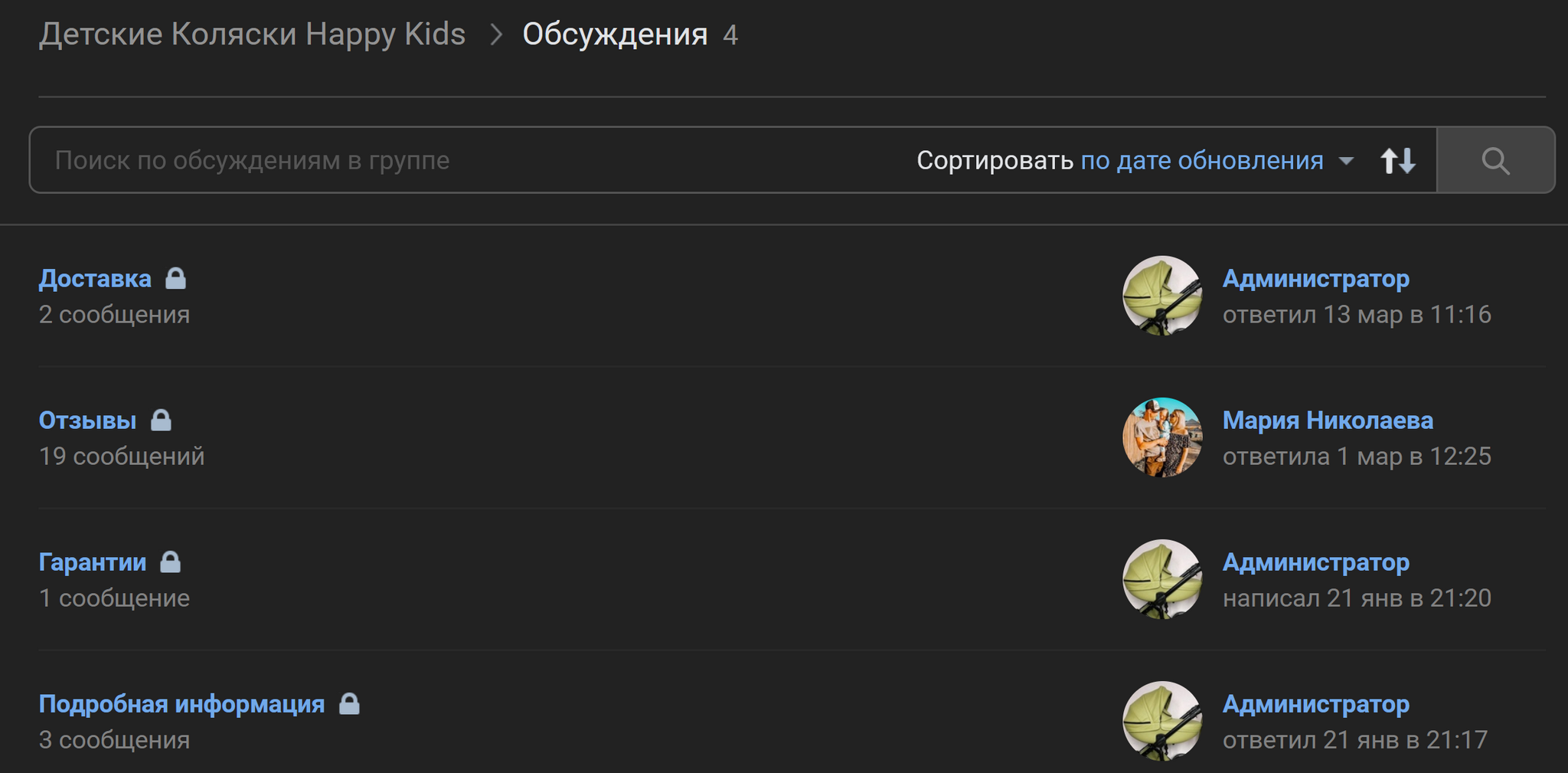Screen dimensions: 1568x773
Task: Open the Гарантии discussion topic
Action: [93, 562]
